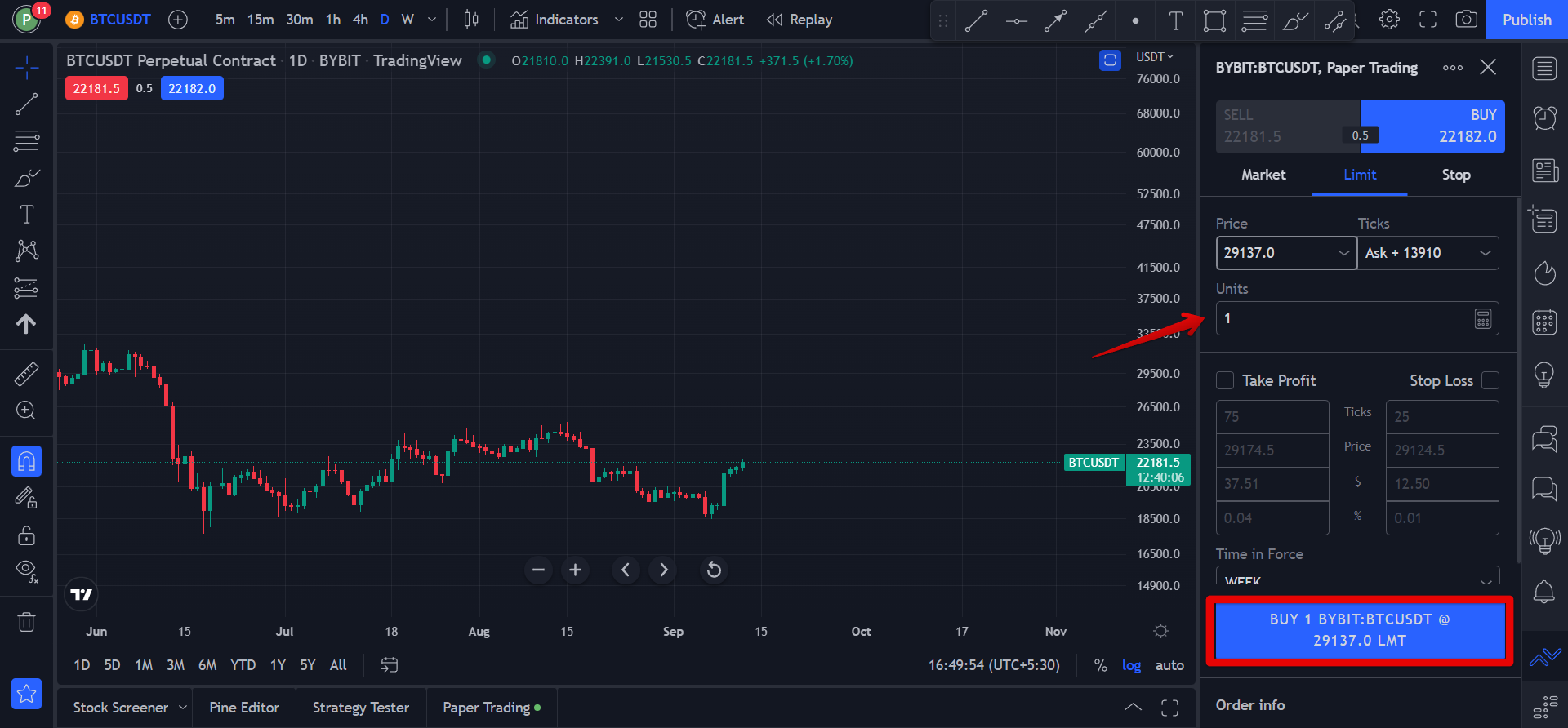Screen dimensions: 1568x728
Task: Expand the timeframe intervals dropdown
Action: pos(432,20)
